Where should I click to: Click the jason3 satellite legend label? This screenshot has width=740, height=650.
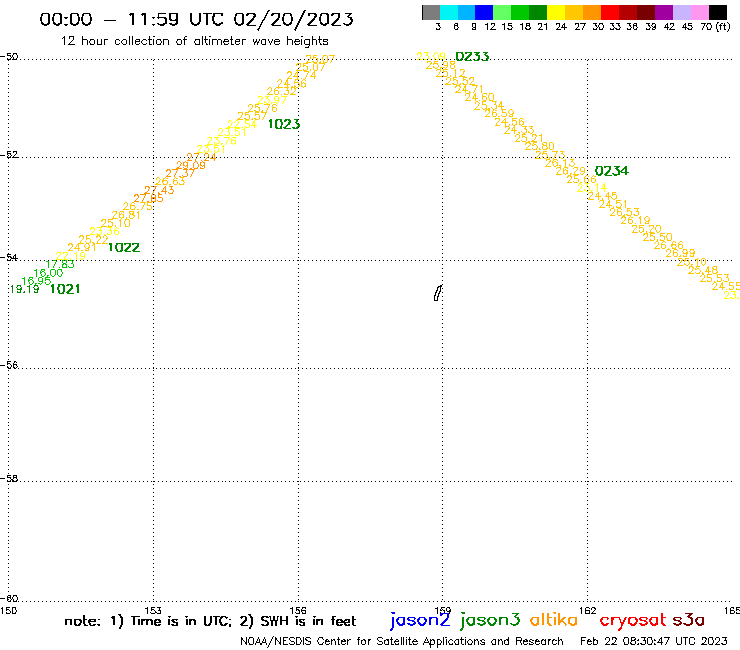point(490,620)
